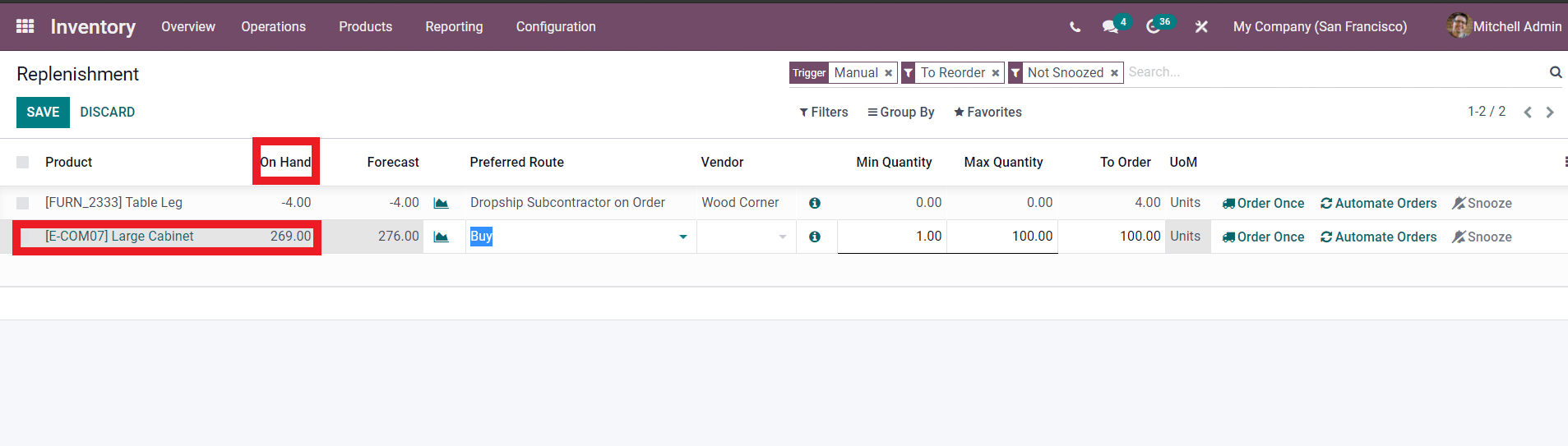This screenshot has height=446, width=1568.
Task: Sort by the Forecast column header
Action: (393, 163)
